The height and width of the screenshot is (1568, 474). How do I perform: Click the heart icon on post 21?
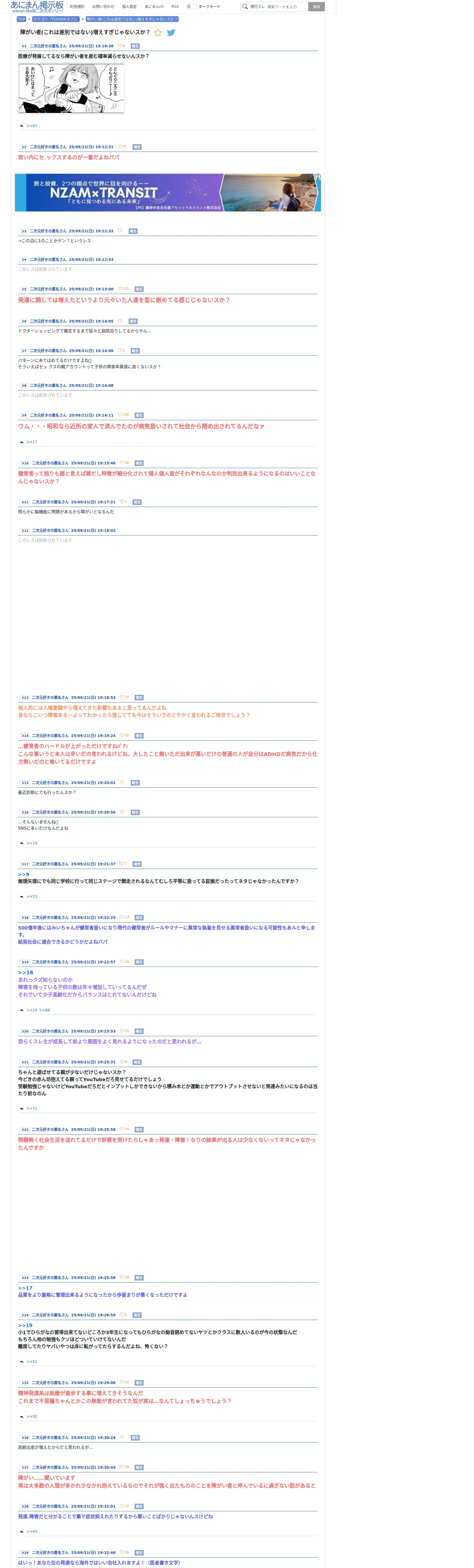coord(122,1062)
